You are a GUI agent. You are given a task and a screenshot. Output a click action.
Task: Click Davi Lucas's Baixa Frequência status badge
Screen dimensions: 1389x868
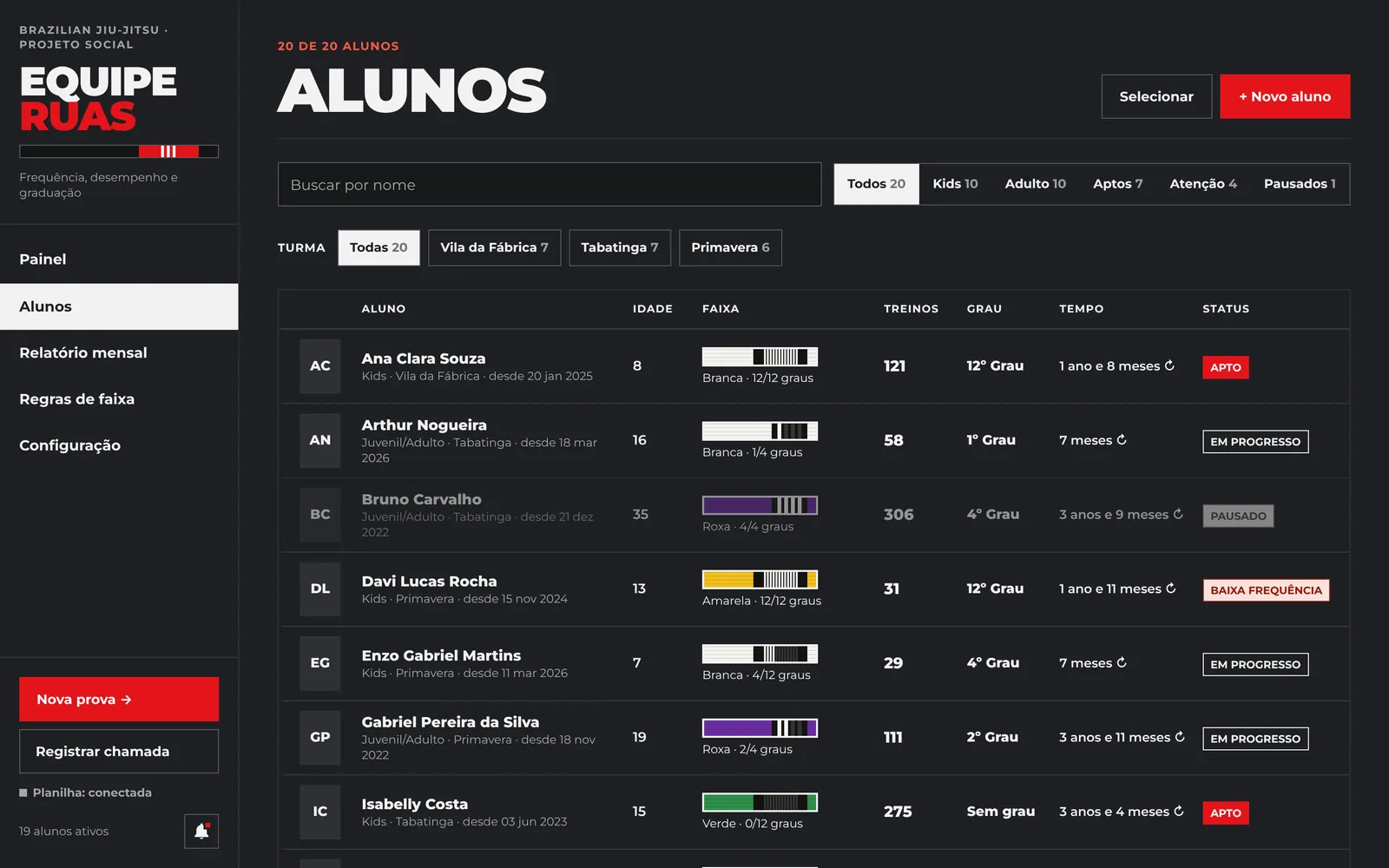[x=1266, y=590]
